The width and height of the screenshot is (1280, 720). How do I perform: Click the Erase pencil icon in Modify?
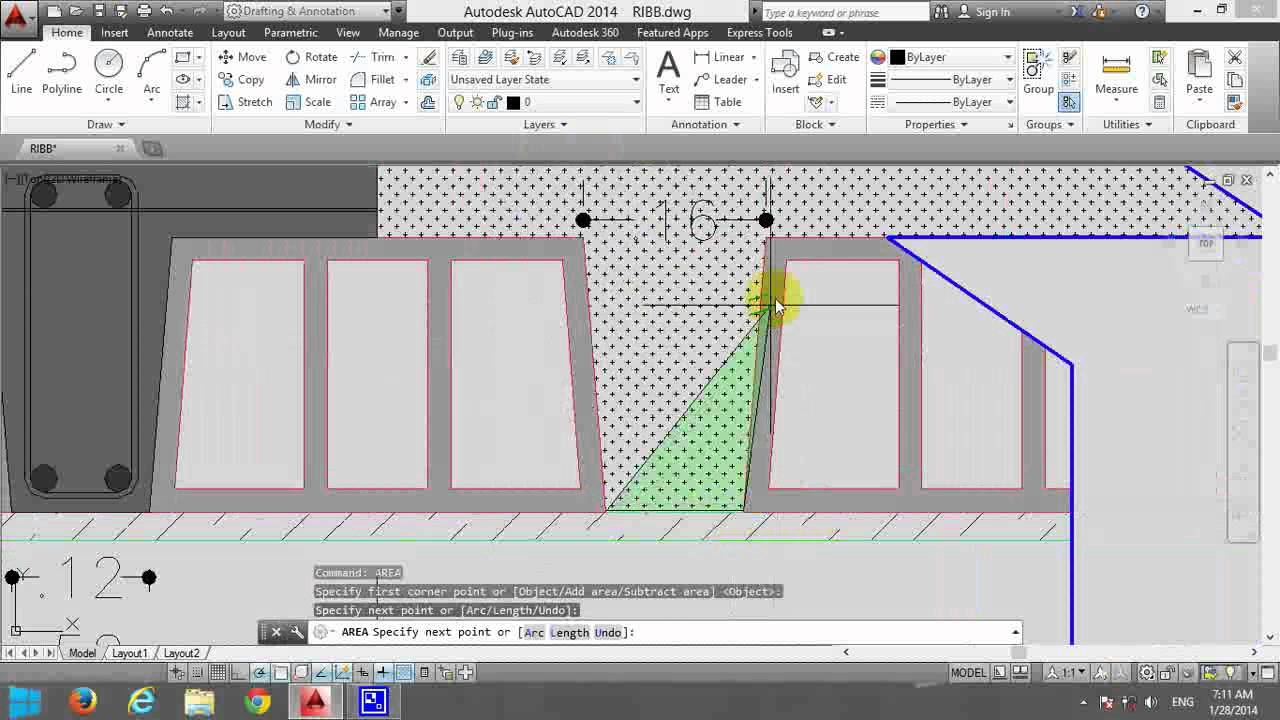[x=429, y=57]
